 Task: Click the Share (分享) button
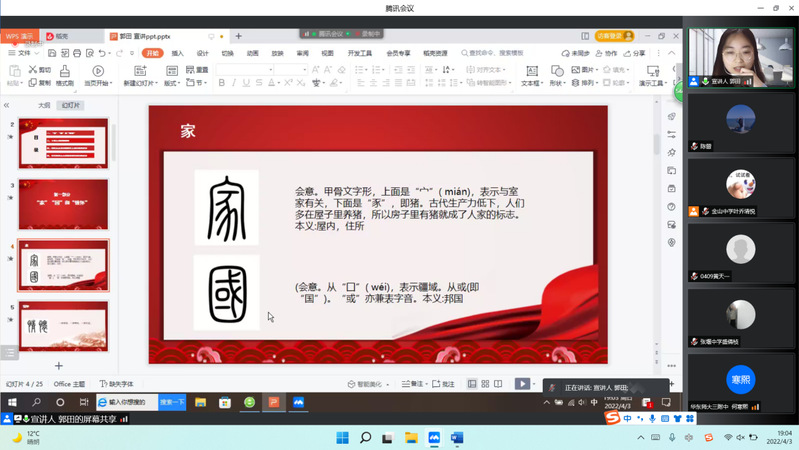coord(636,53)
